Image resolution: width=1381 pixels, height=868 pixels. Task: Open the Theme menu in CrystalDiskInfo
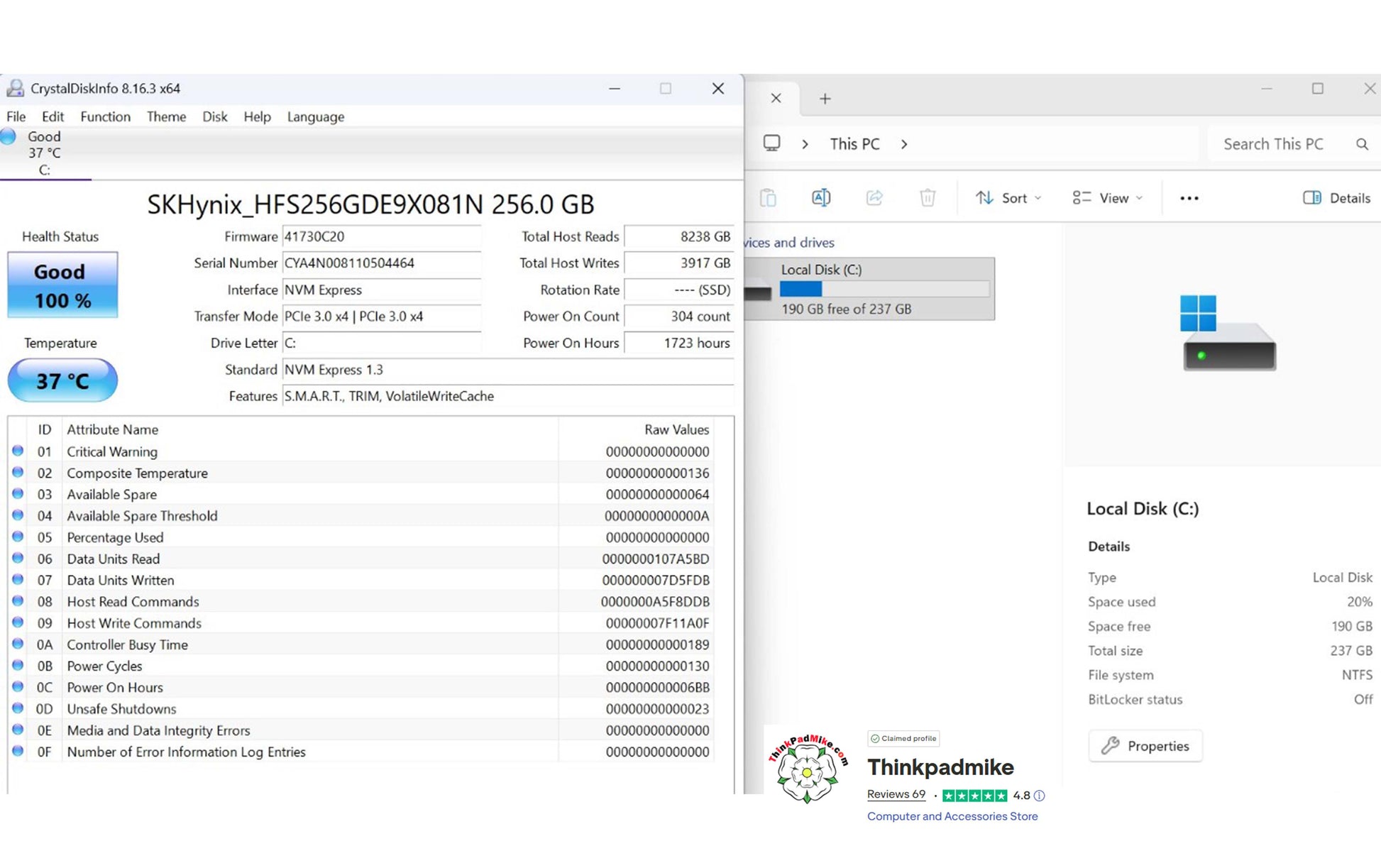pos(166,116)
